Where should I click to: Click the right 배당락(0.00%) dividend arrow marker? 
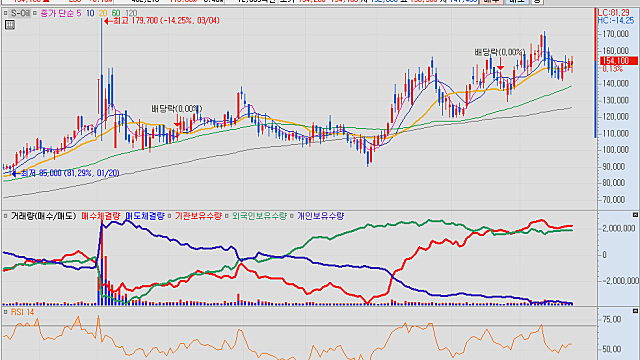coord(500,64)
